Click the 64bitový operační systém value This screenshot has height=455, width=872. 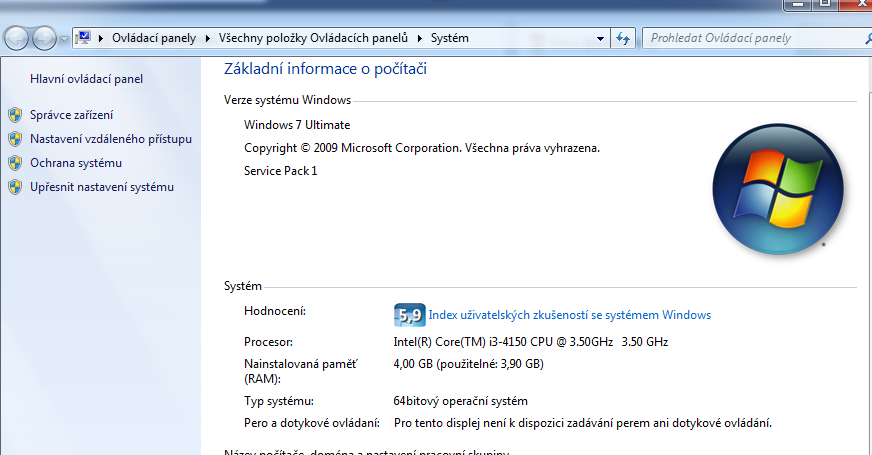pos(460,401)
